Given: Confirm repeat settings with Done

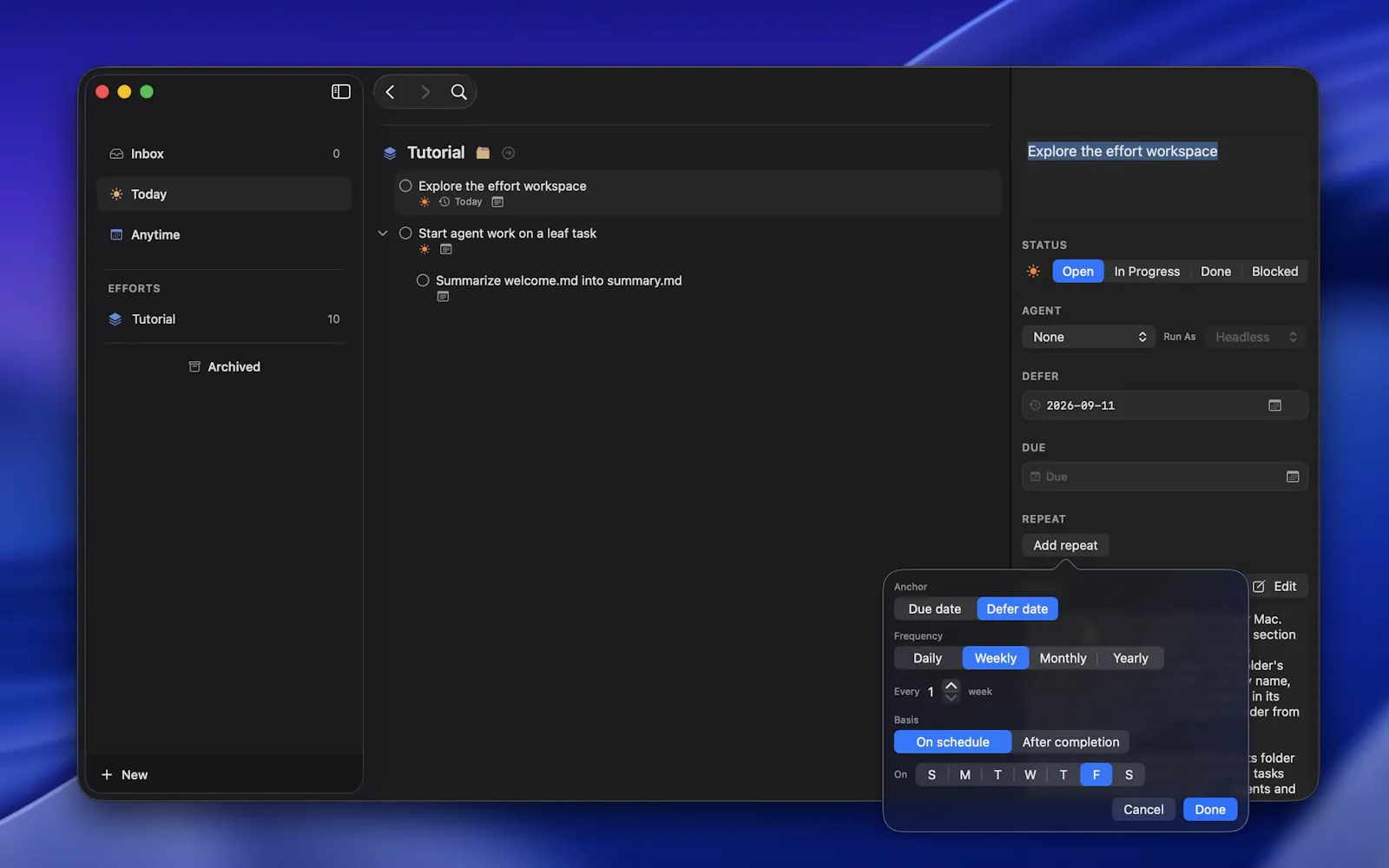Looking at the screenshot, I should point(1210,810).
